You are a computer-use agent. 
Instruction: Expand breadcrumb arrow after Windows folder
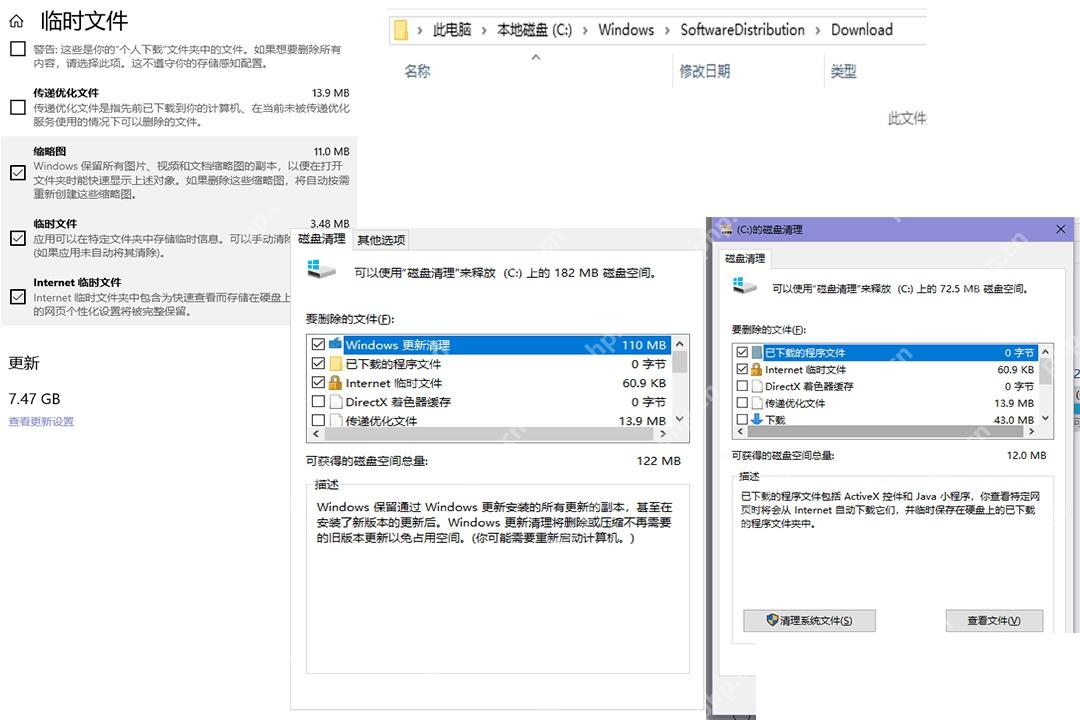(x=667, y=30)
